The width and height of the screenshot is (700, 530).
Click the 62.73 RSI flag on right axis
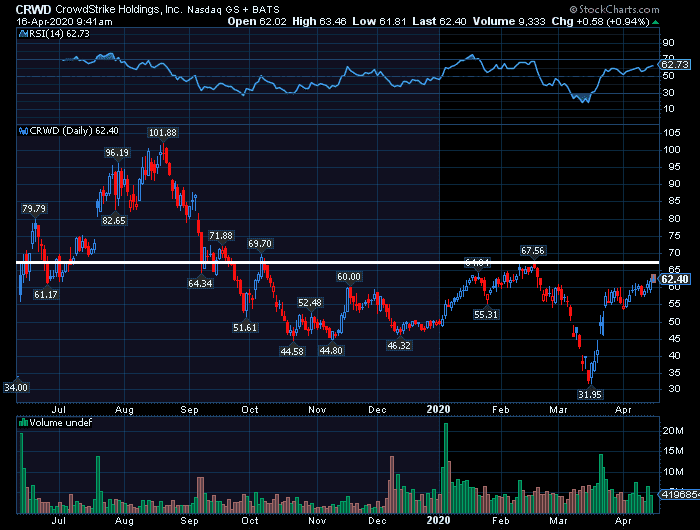[x=675, y=64]
